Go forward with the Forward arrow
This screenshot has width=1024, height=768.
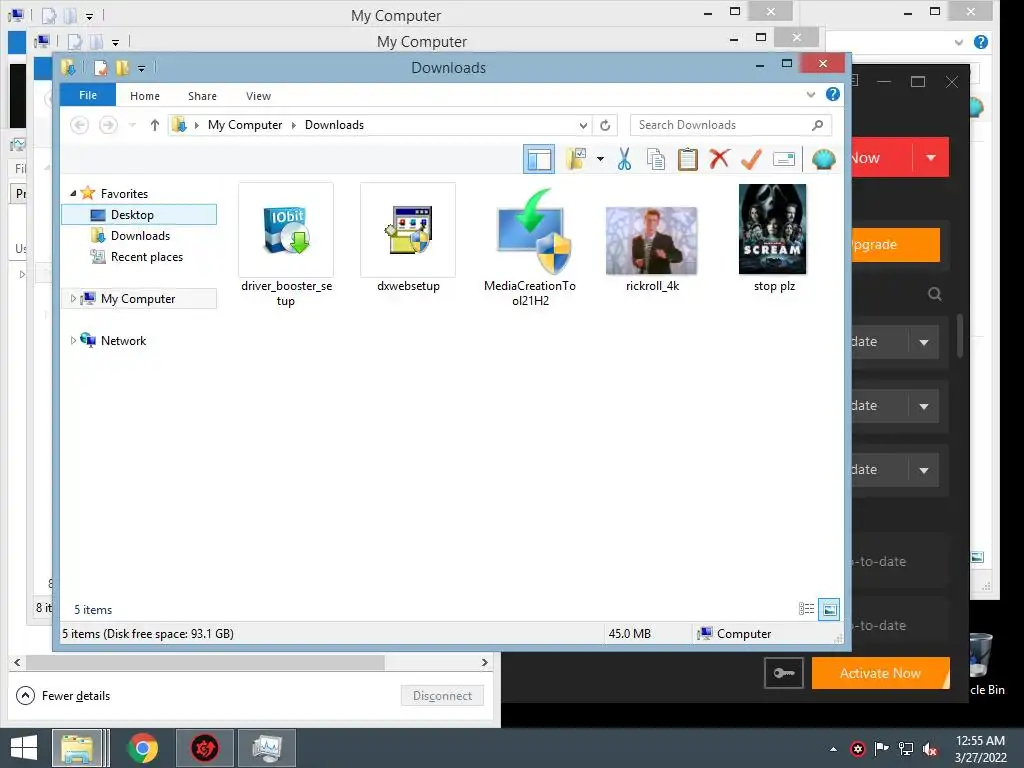click(108, 125)
